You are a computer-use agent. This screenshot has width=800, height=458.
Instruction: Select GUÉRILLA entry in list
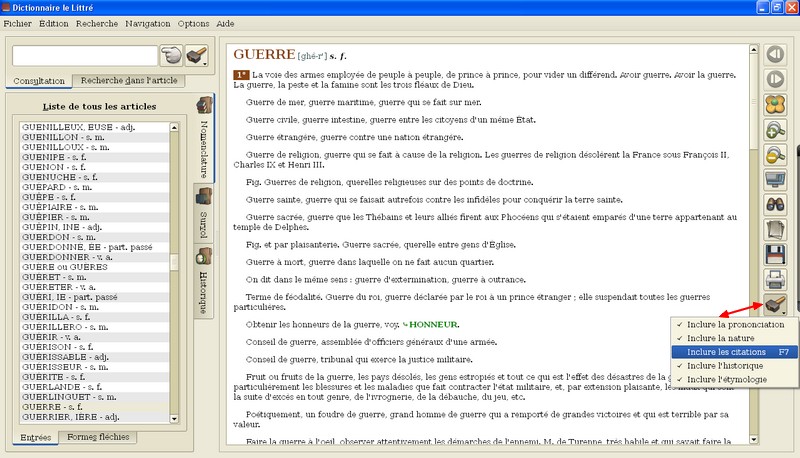(94, 317)
